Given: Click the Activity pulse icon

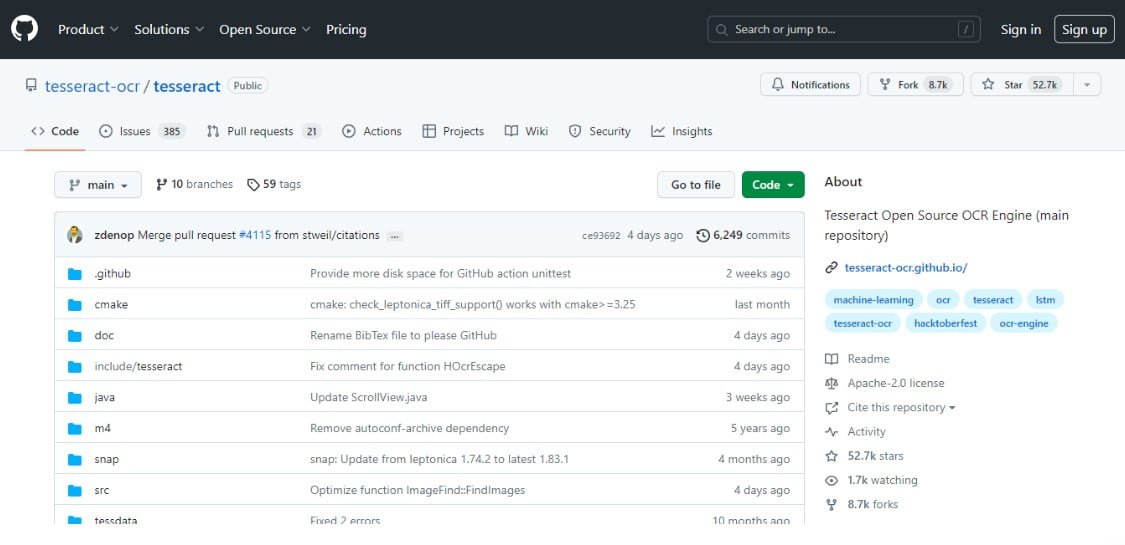Looking at the screenshot, I should coord(832,432).
